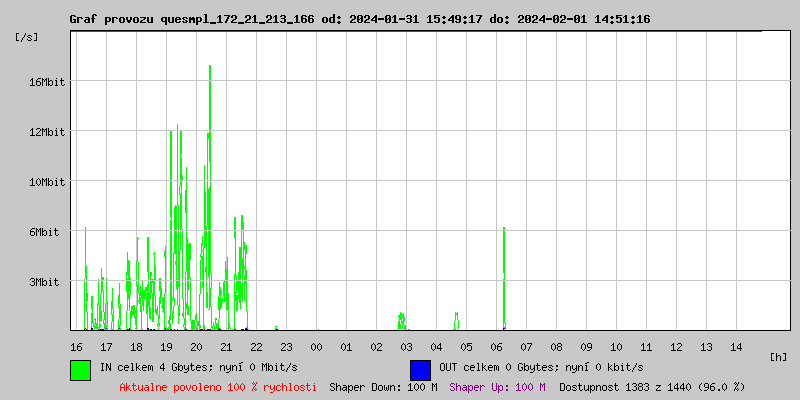Click the 6Mbit y-axis label
800x400 pixels.
pos(46,232)
